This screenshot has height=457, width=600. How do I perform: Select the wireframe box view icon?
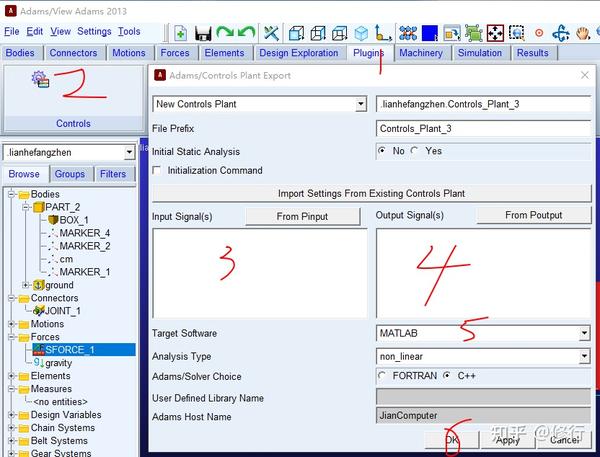318,33
